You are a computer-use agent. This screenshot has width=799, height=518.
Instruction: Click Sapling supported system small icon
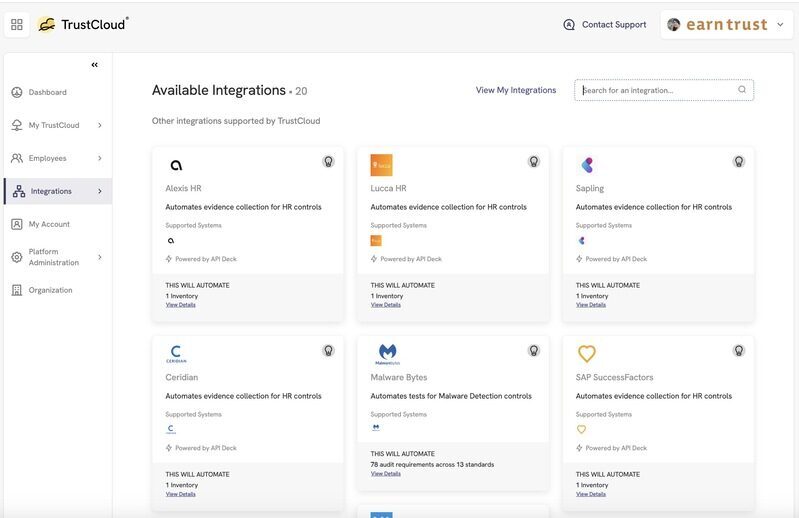pos(581,240)
